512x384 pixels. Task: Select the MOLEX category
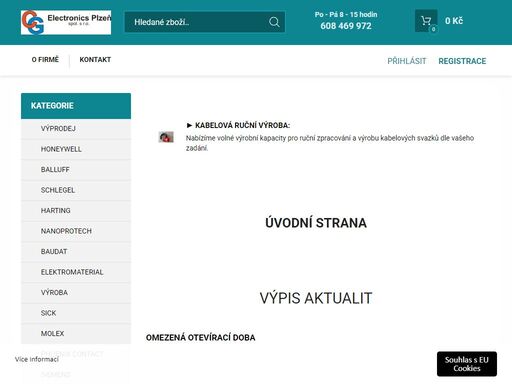76,334
